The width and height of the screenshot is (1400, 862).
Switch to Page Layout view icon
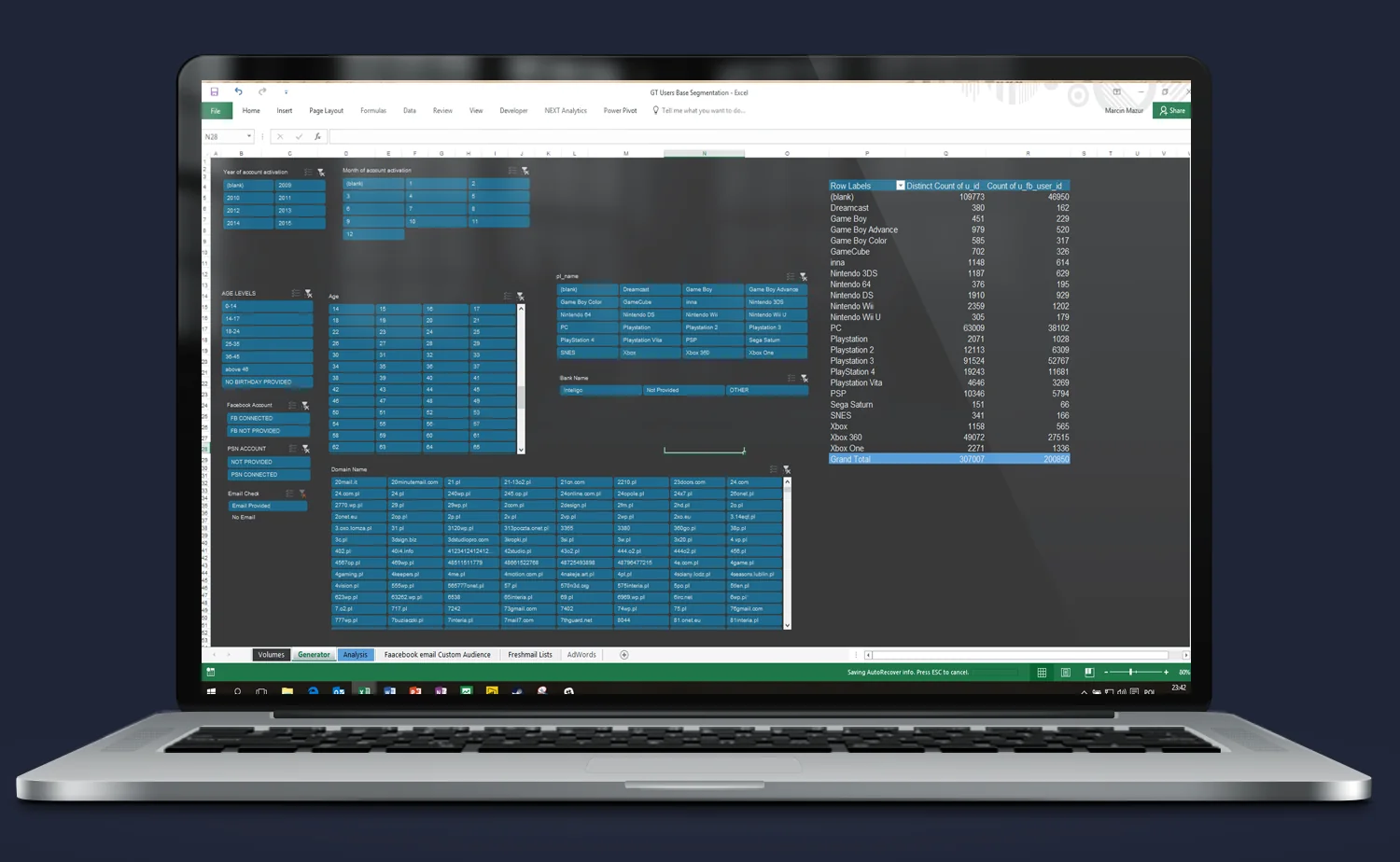1065,673
